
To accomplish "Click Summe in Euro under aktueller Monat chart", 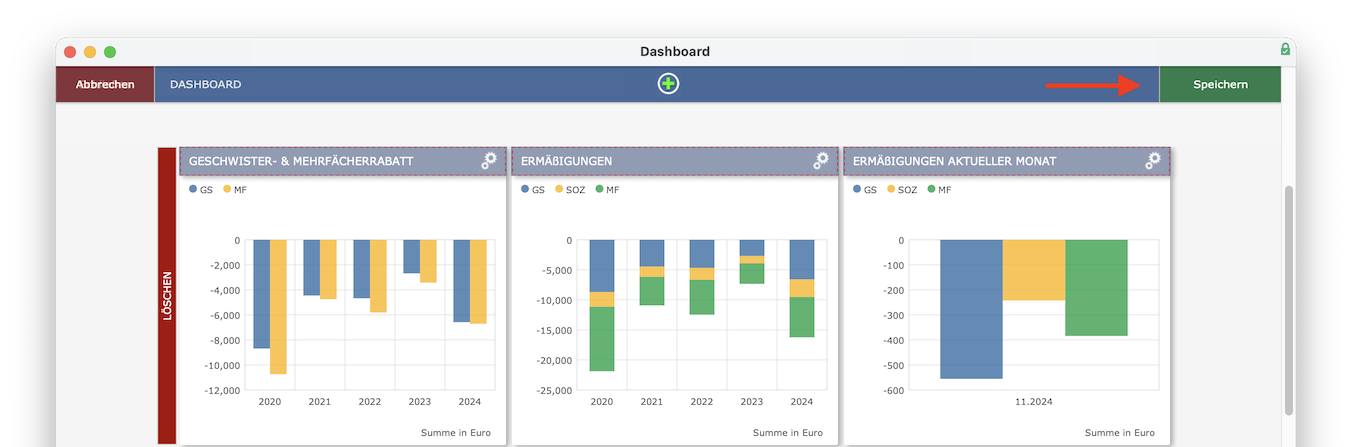I will [x=1120, y=433].
